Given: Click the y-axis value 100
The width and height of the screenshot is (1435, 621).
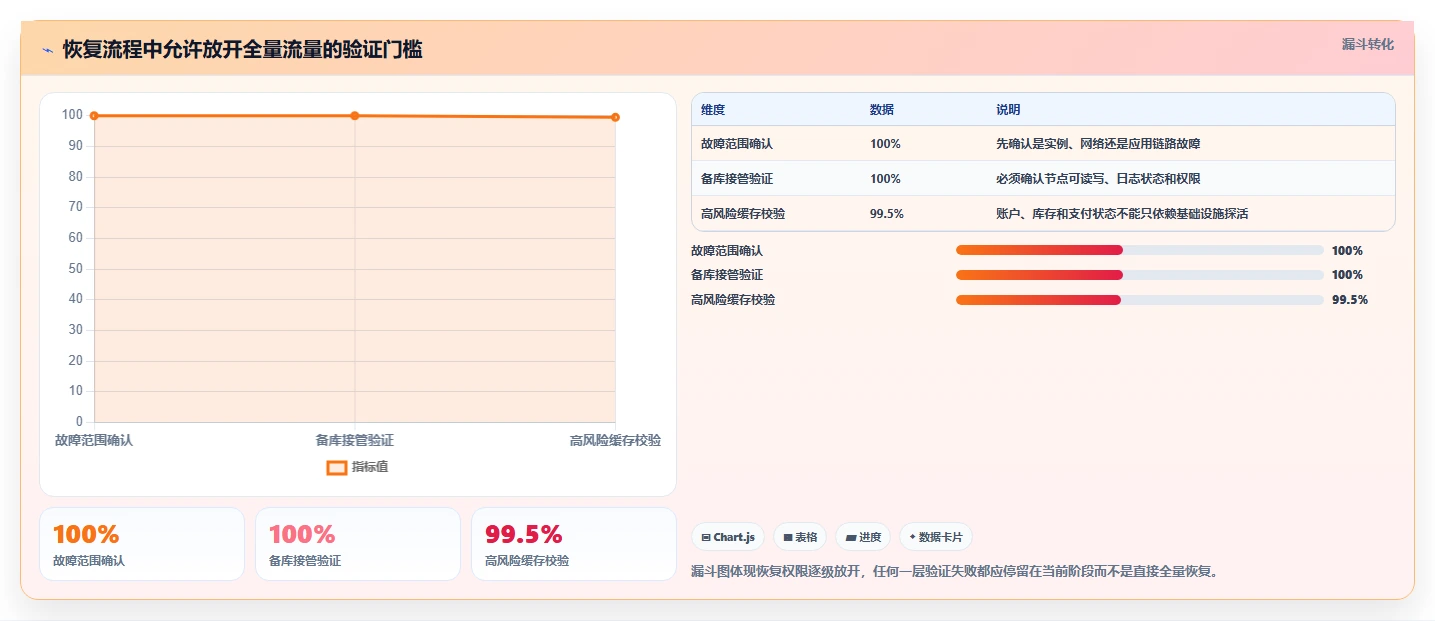Looking at the screenshot, I should point(72,115).
